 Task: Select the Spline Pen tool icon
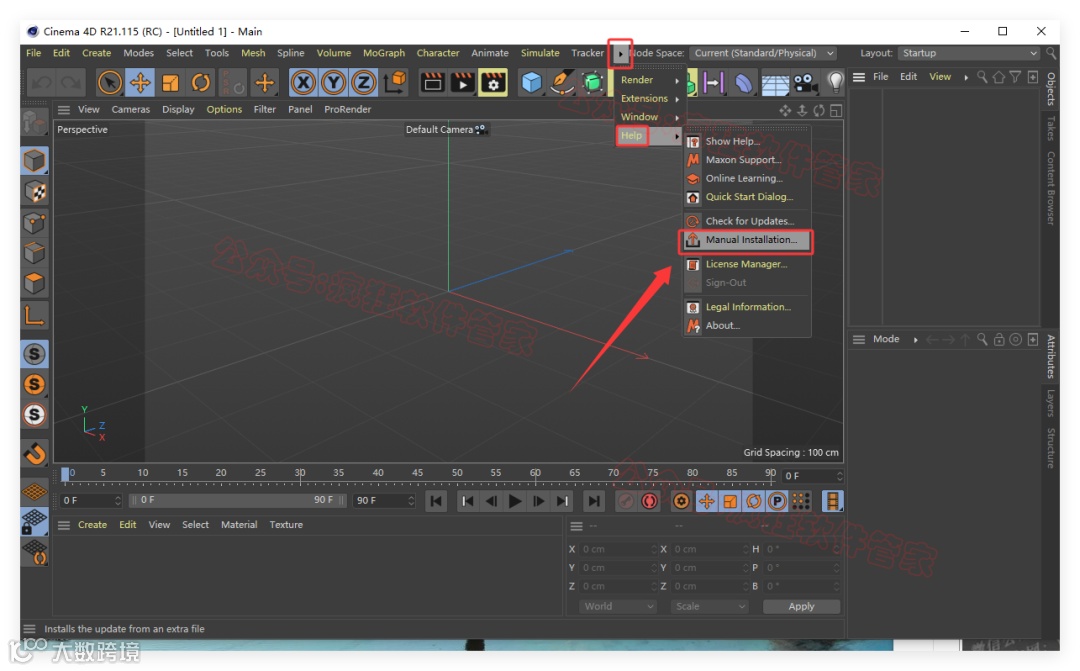pos(562,83)
